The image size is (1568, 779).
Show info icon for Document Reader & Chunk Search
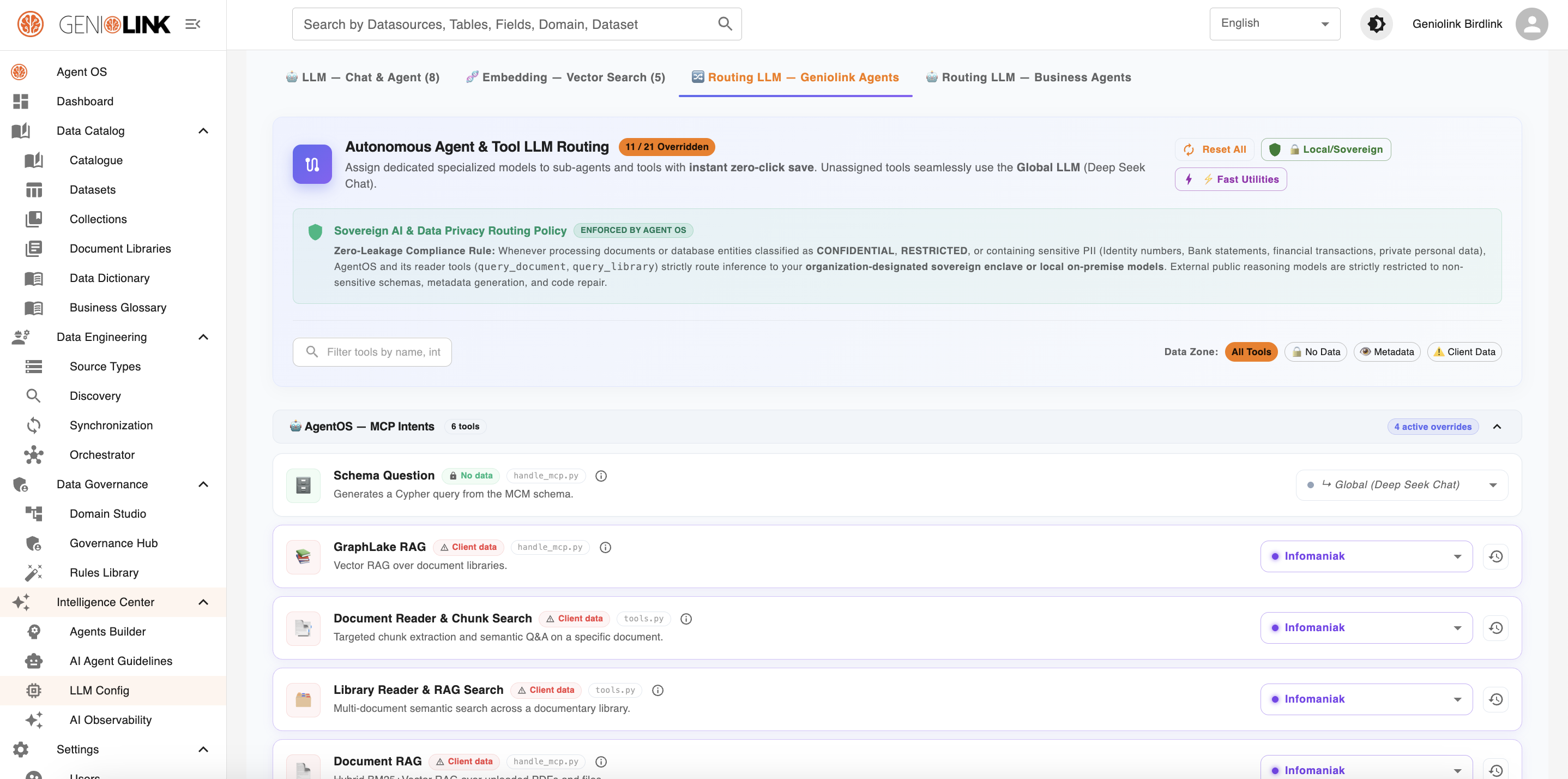686,619
